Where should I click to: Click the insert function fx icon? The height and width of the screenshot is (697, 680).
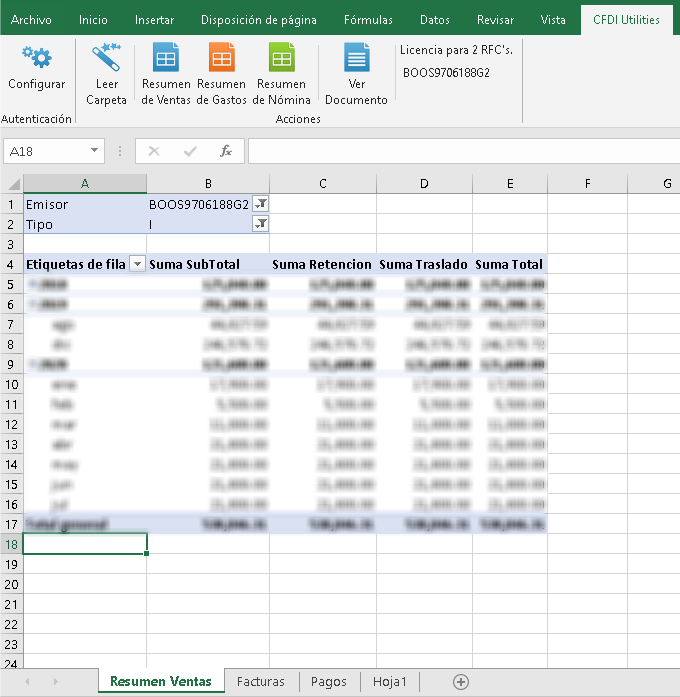pyautogui.click(x=226, y=151)
